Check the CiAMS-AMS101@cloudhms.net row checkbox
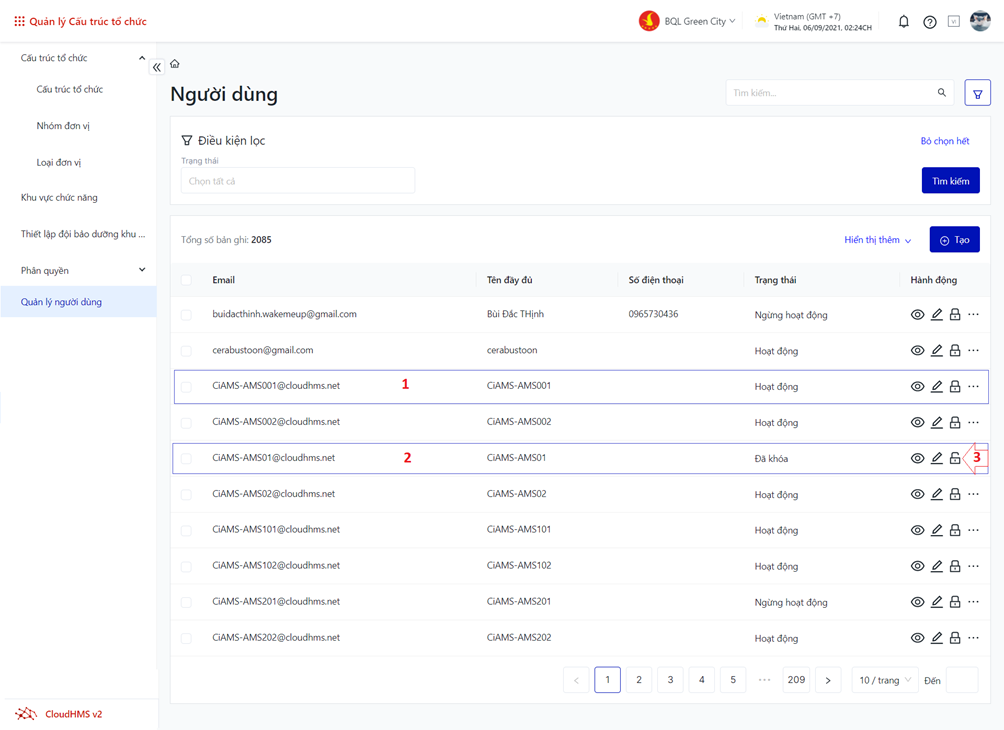Image resolution: width=1004 pixels, height=730 pixels. tap(187, 530)
